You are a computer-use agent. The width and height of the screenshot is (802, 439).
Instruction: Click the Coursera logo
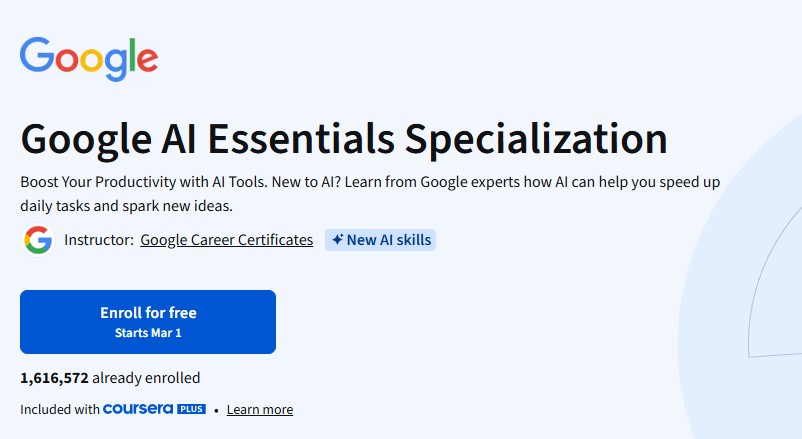click(138, 409)
